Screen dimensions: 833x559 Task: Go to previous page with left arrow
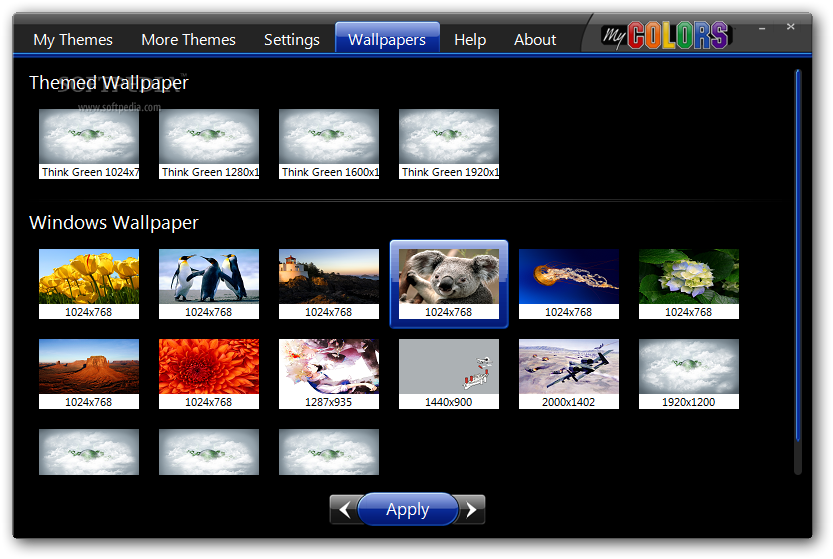(344, 510)
